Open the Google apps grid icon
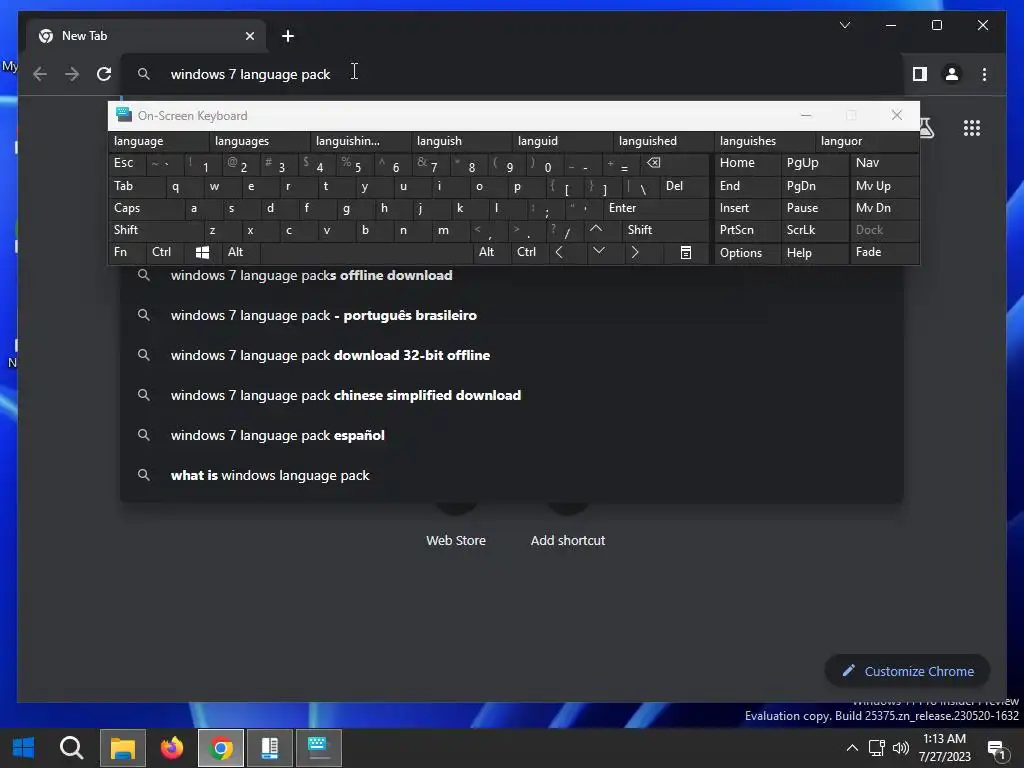The image size is (1024, 768). pyautogui.click(x=972, y=127)
